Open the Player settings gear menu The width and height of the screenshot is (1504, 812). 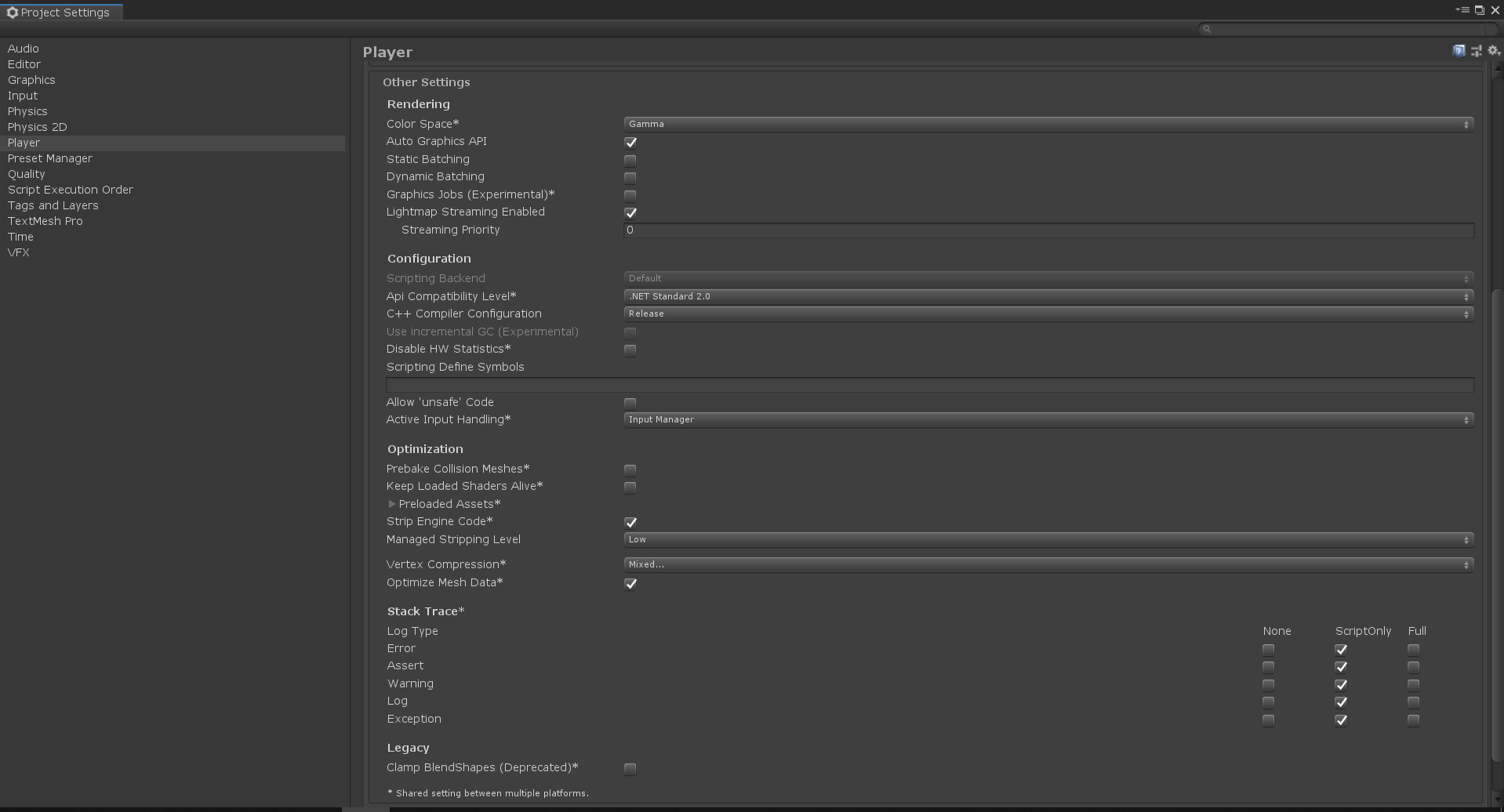[x=1494, y=51]
